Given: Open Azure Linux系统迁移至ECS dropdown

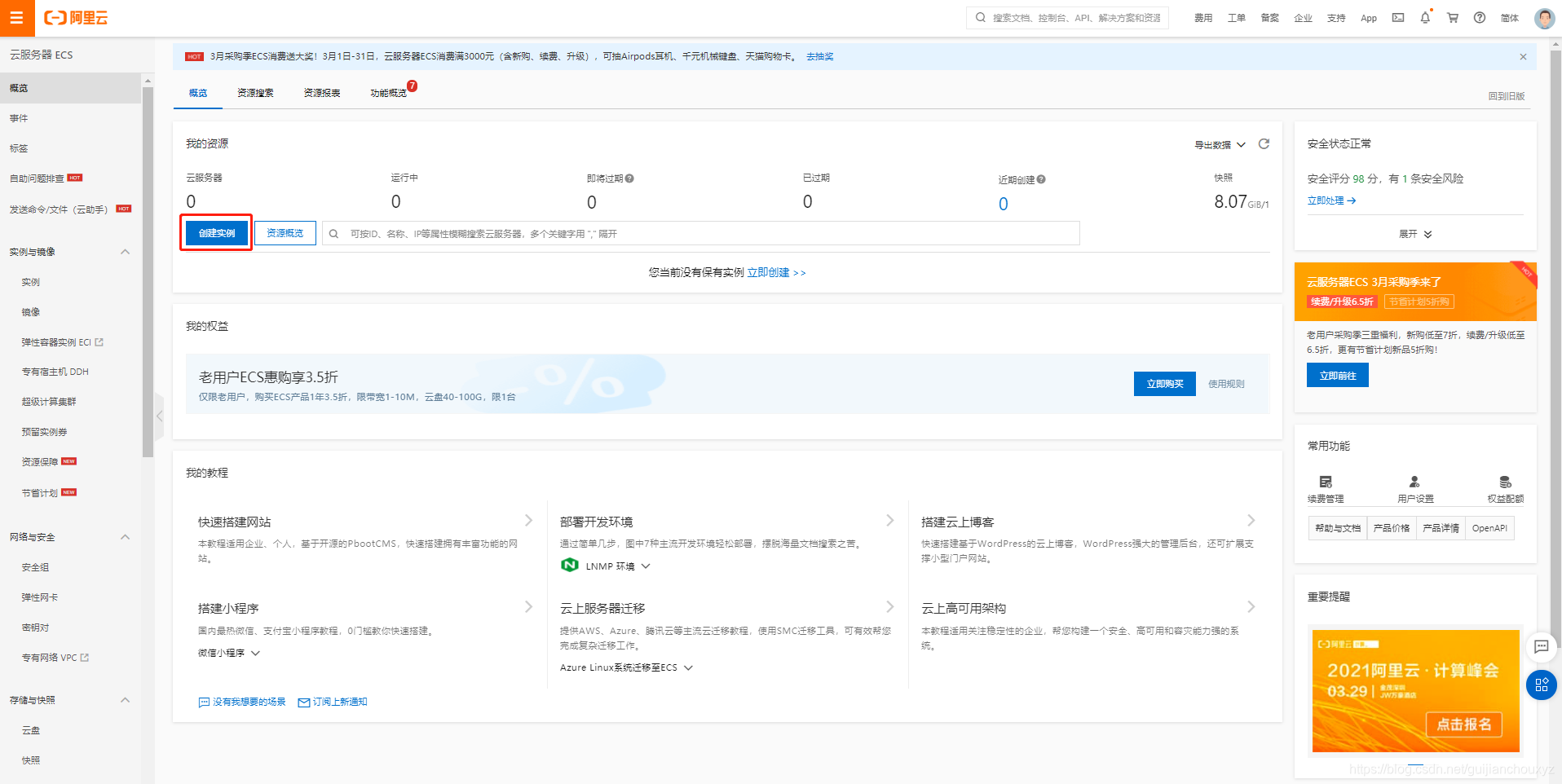Looking at the screenshot, I should [626, 667].
